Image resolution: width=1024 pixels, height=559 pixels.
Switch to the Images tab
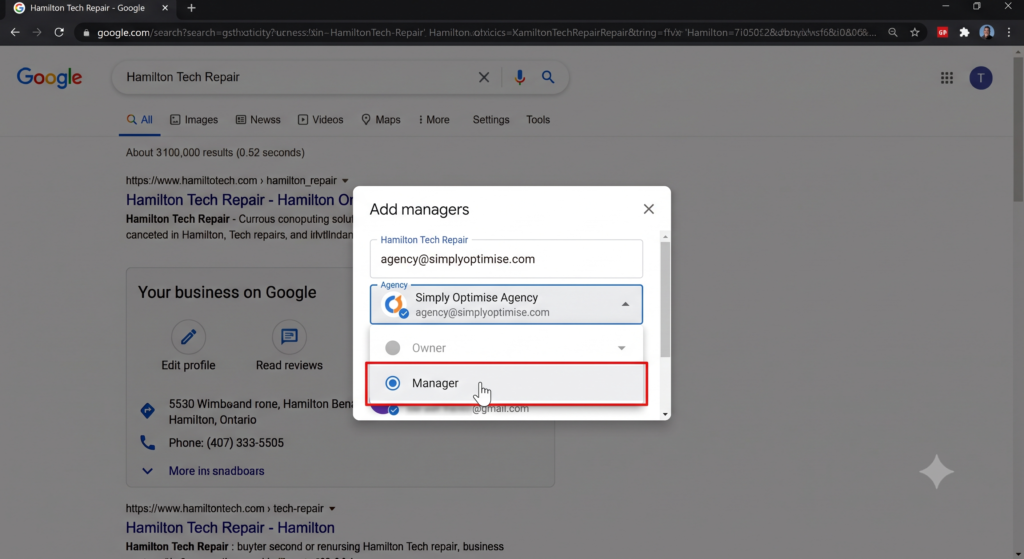[194, 120]
